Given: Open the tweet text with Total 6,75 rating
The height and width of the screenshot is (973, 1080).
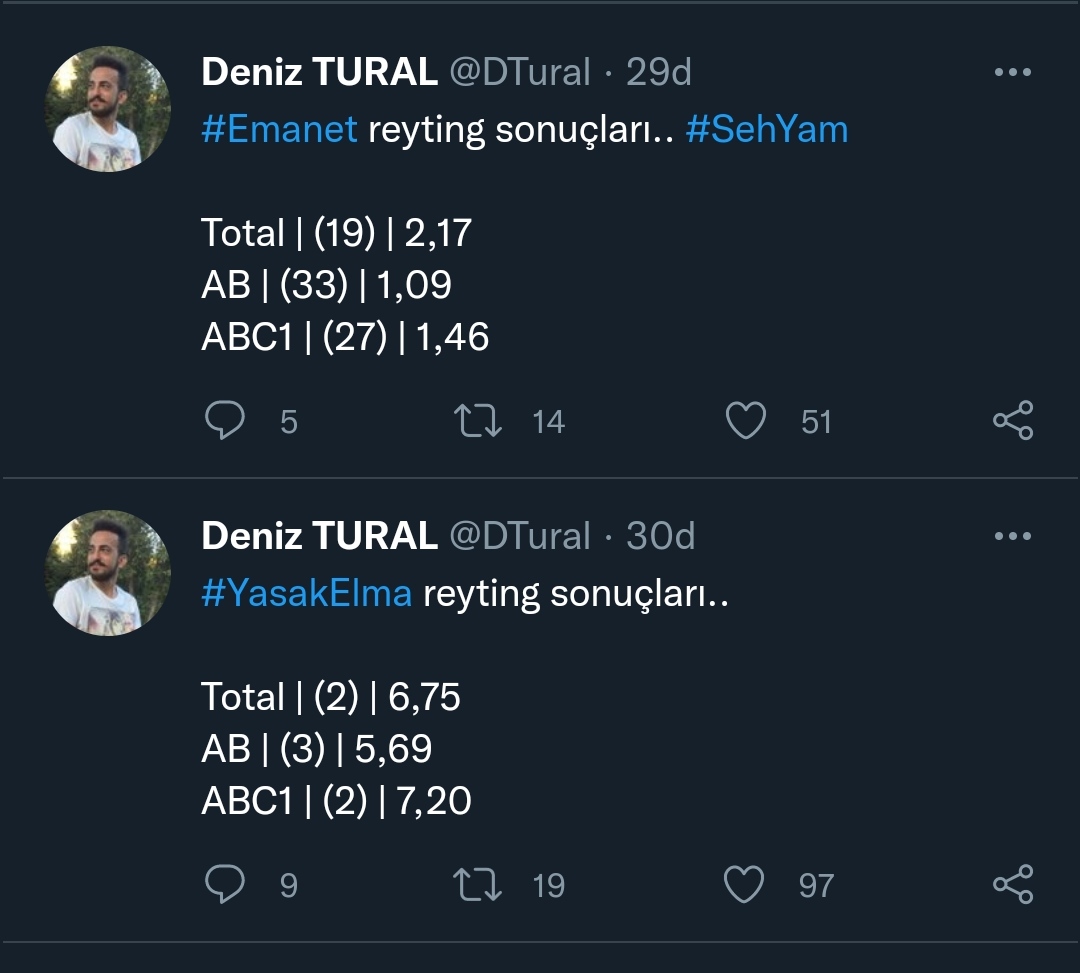Looking at the screenshot, I should pyautogui.click(x=331, y=697).
